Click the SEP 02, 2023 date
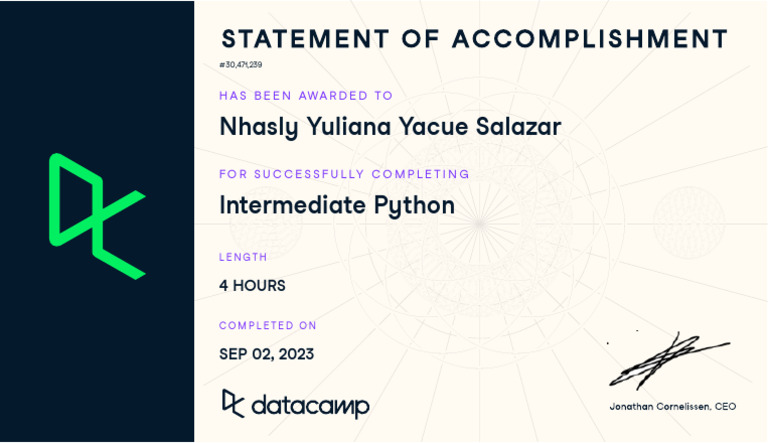Screen dimensions: 768x443 point(266,354)
